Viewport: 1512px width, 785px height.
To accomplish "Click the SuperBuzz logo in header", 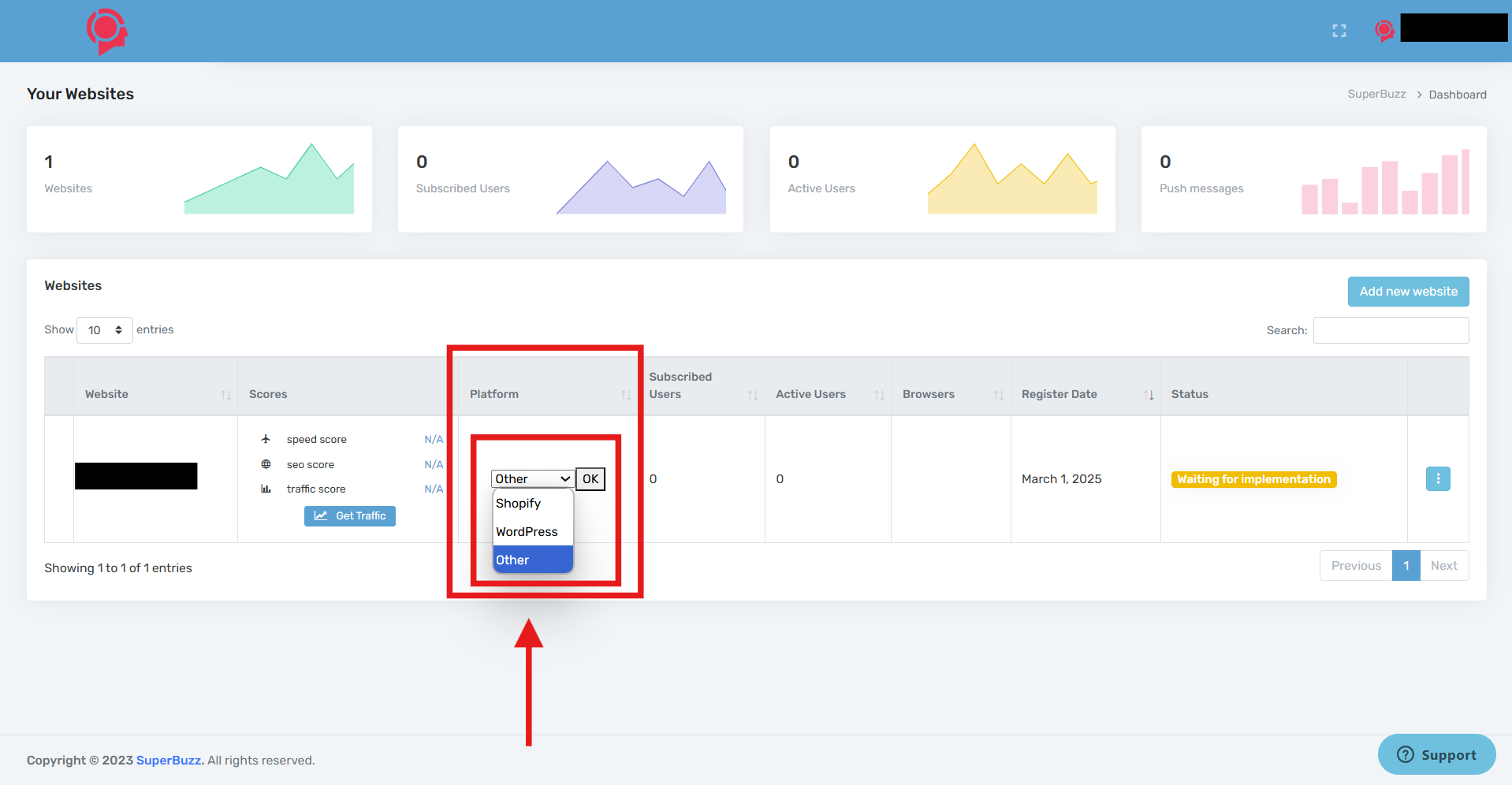I will tap(106, 32).
